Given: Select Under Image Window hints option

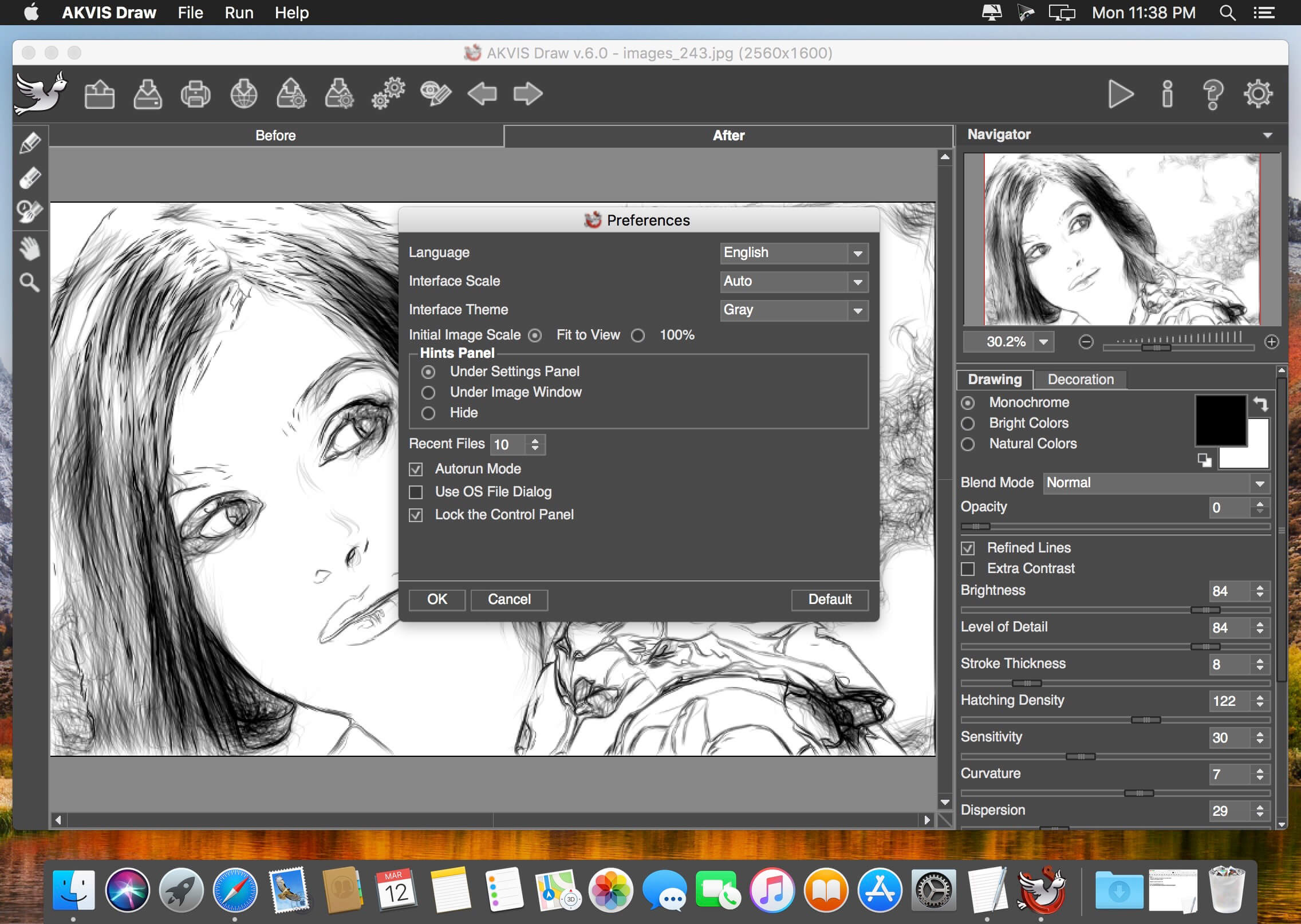Looking at the screenshot, I should 428,393.
